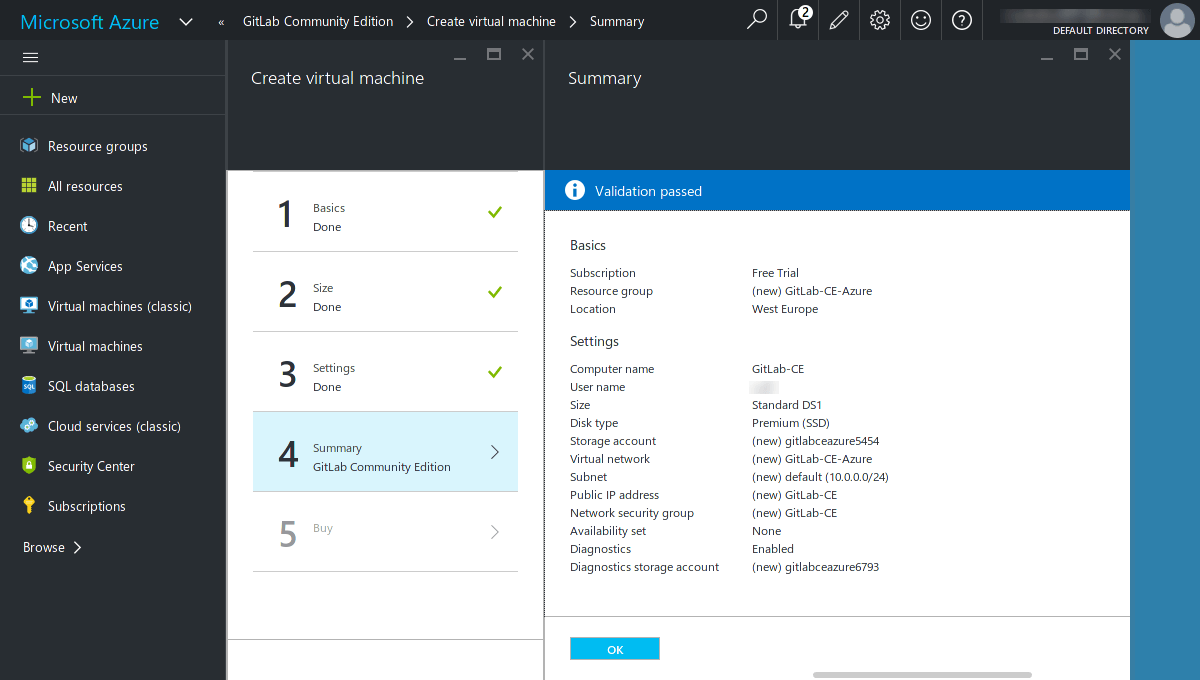Image resolution: width=1200 pixels, height=680 pixels.
Task: Open help using the question mark icon
Action: (x=961, y=20)
